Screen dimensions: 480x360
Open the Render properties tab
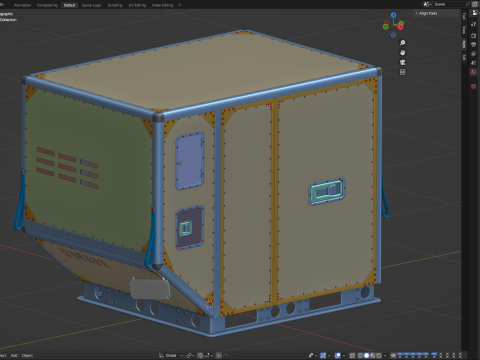(x=474, y=35)
